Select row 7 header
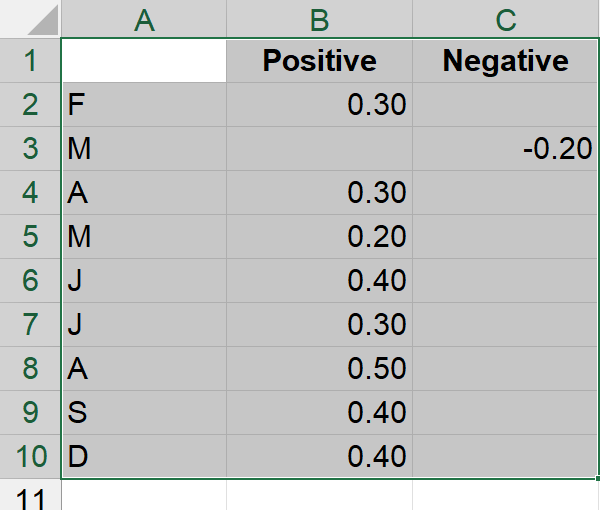The width and height of the screenshot is (600, 510). pyautogui.click(x=30, y=325)
